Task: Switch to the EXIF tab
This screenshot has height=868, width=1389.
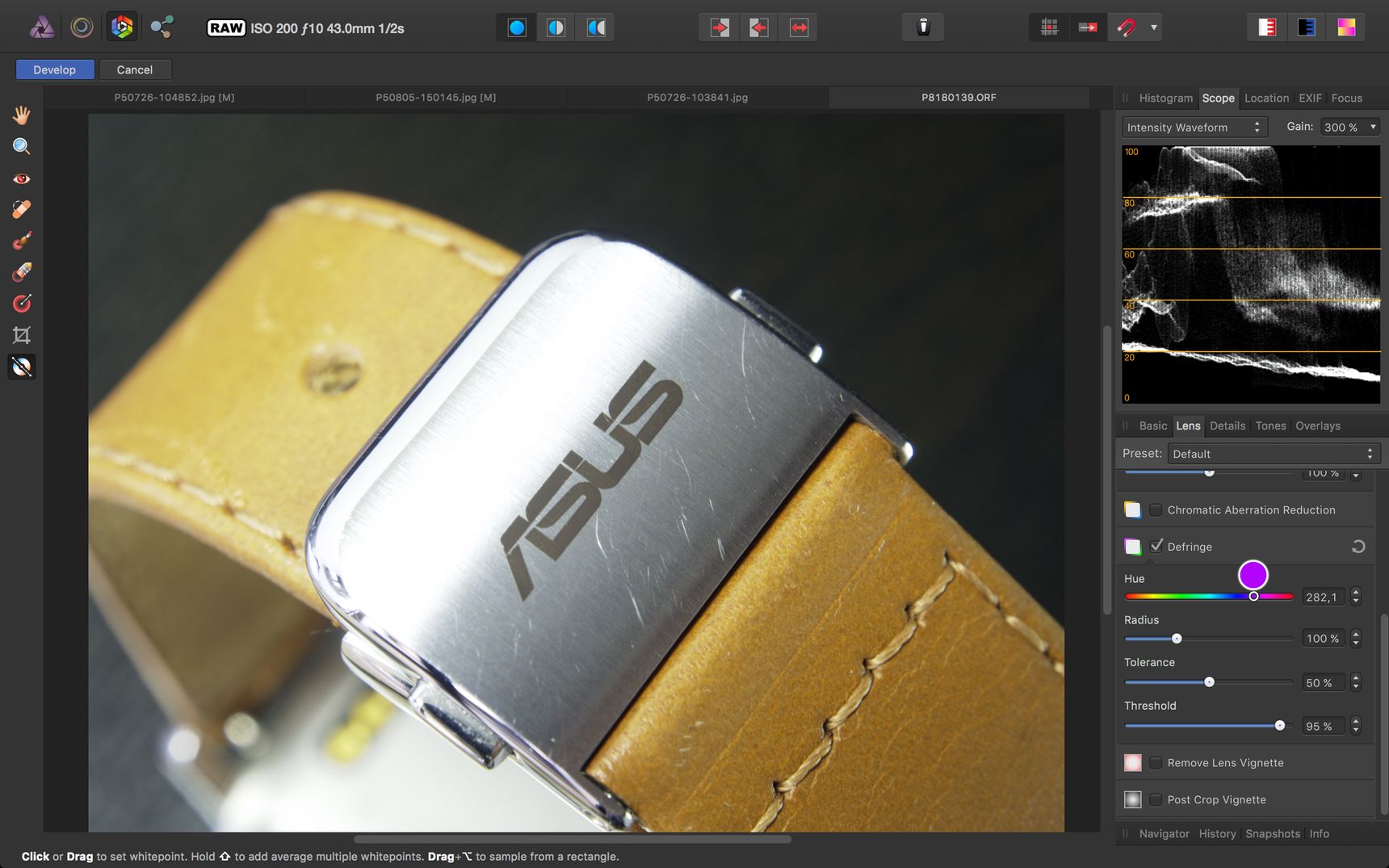Action: [x=1310, y=98]
